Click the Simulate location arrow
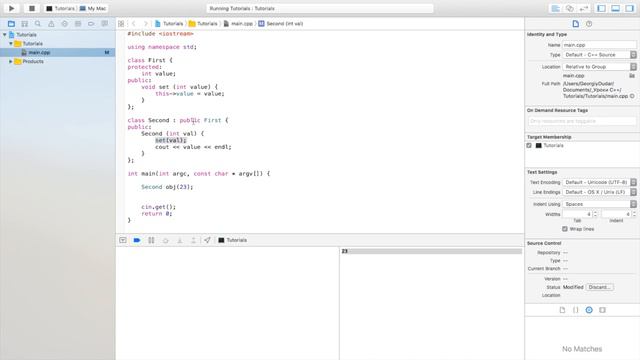Viewport: 640px width, 360px height. (x=207, y=240)
